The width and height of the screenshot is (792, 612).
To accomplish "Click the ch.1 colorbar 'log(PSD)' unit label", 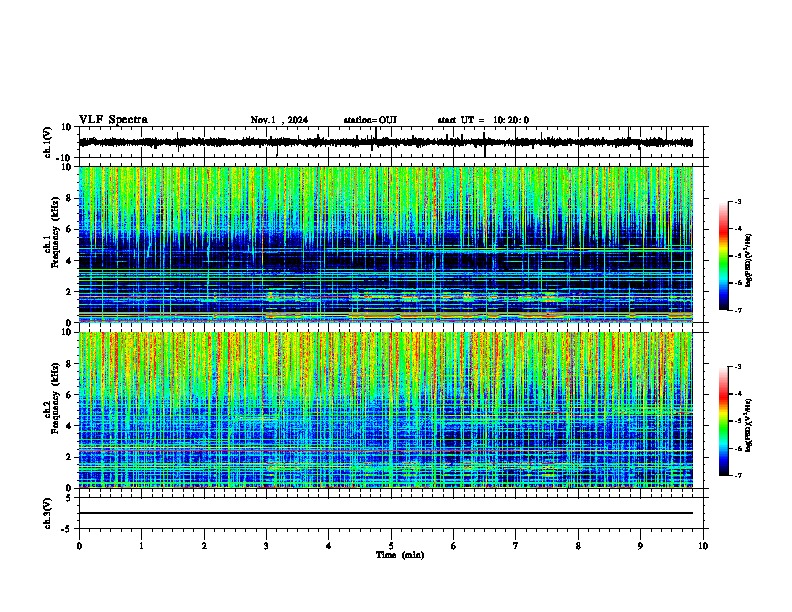I will (749, 260).
